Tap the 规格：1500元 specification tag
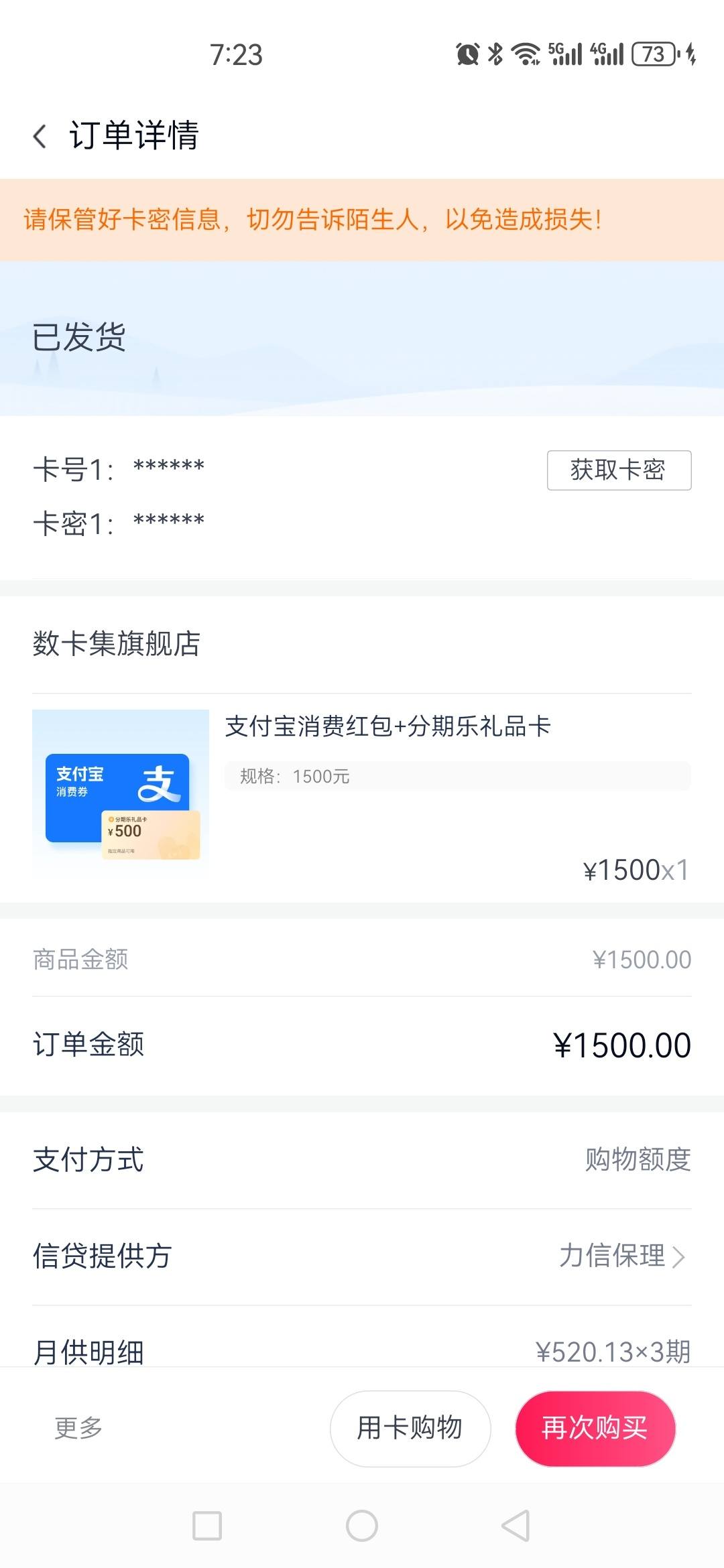The width and height of the screenshot is (724, 1568). click(295, 777)
